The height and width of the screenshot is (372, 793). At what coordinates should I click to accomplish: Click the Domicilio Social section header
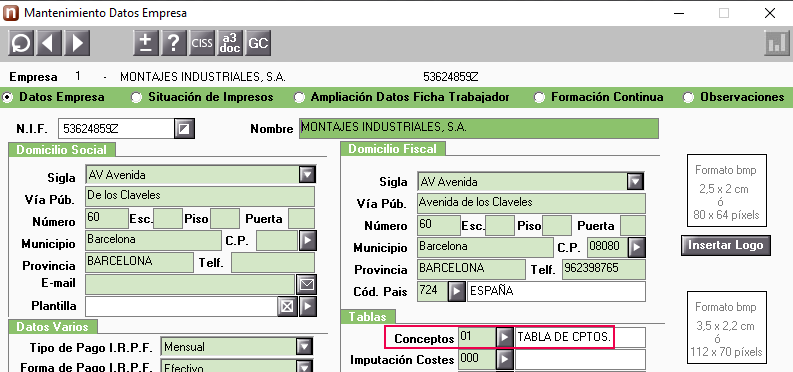(x=62, y=150)
